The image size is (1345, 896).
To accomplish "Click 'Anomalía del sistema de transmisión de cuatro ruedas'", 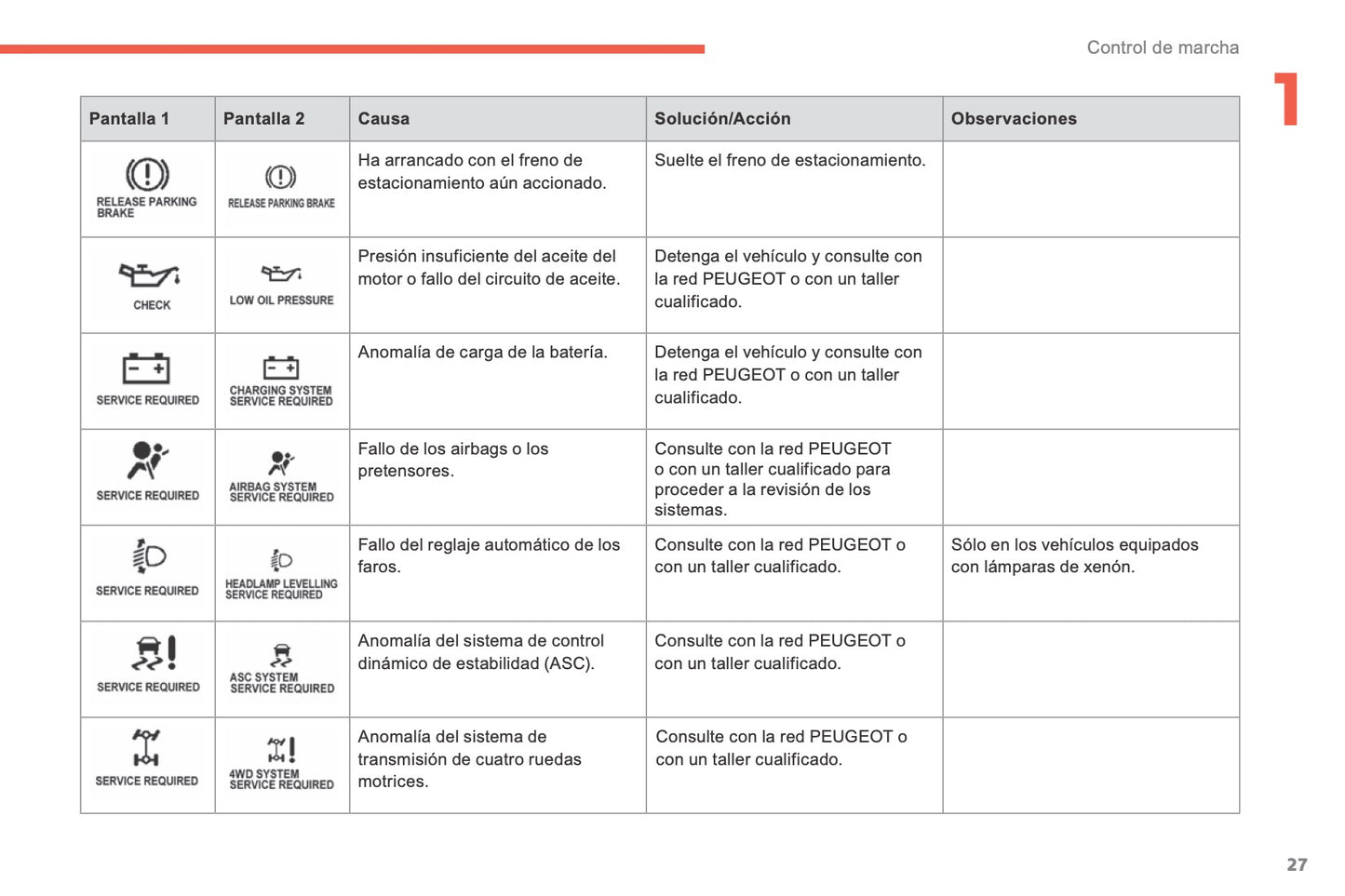I will click(469, 759).
